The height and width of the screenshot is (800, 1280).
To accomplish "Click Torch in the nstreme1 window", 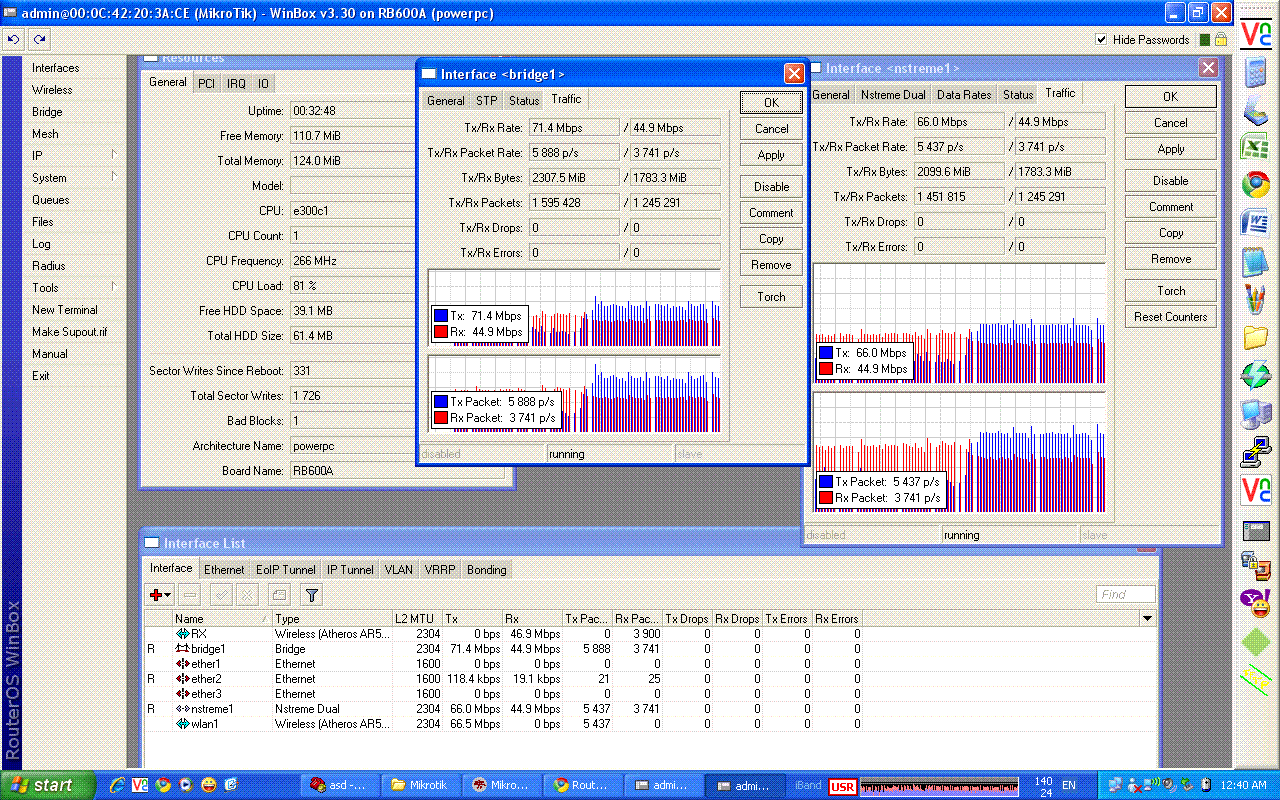I will (1171, 291).
